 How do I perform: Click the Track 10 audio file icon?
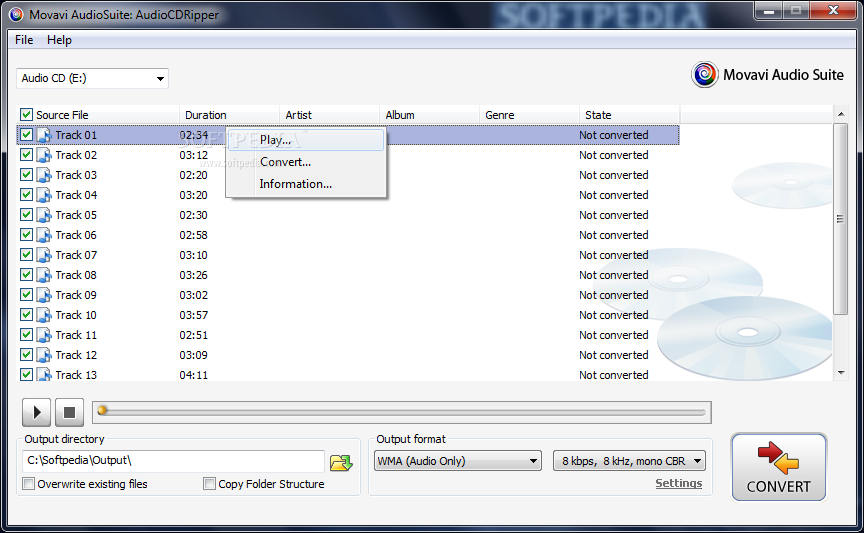click(x=44, y=315)
